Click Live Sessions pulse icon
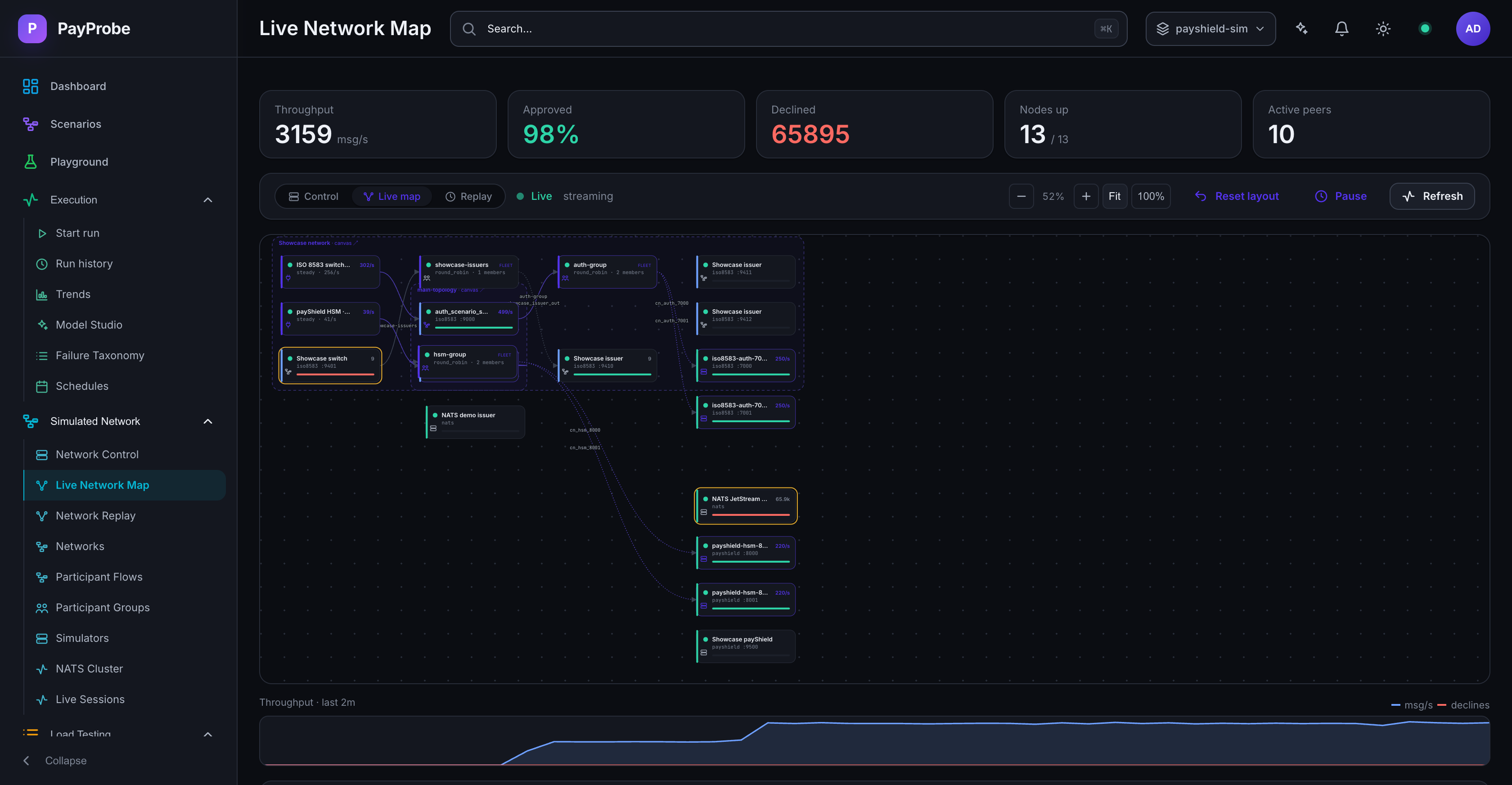 (42, 699)
